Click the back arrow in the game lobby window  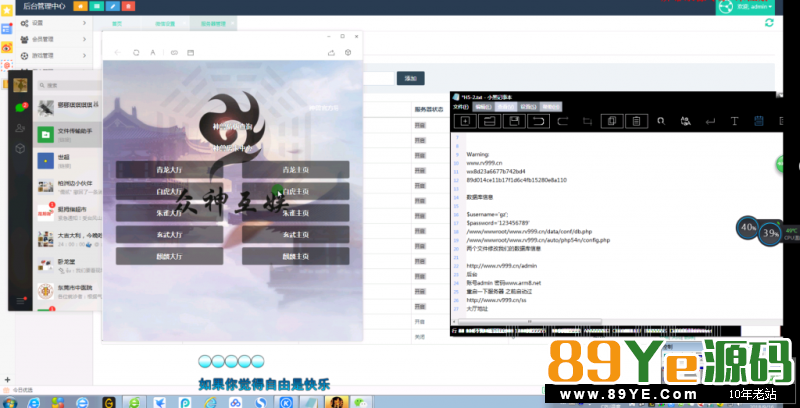[x=118, y=53]
